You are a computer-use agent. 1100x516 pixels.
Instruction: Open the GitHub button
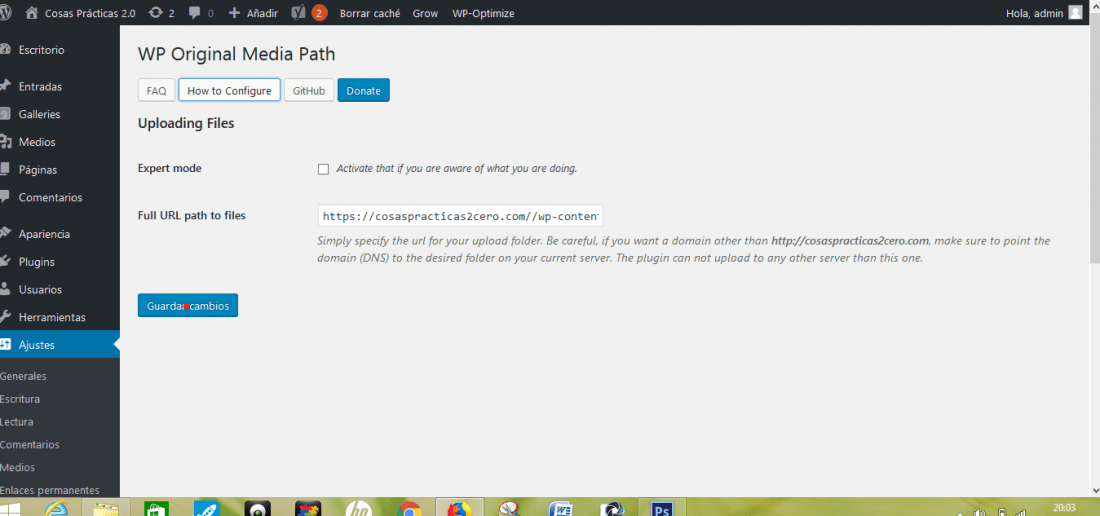[309, 90]
